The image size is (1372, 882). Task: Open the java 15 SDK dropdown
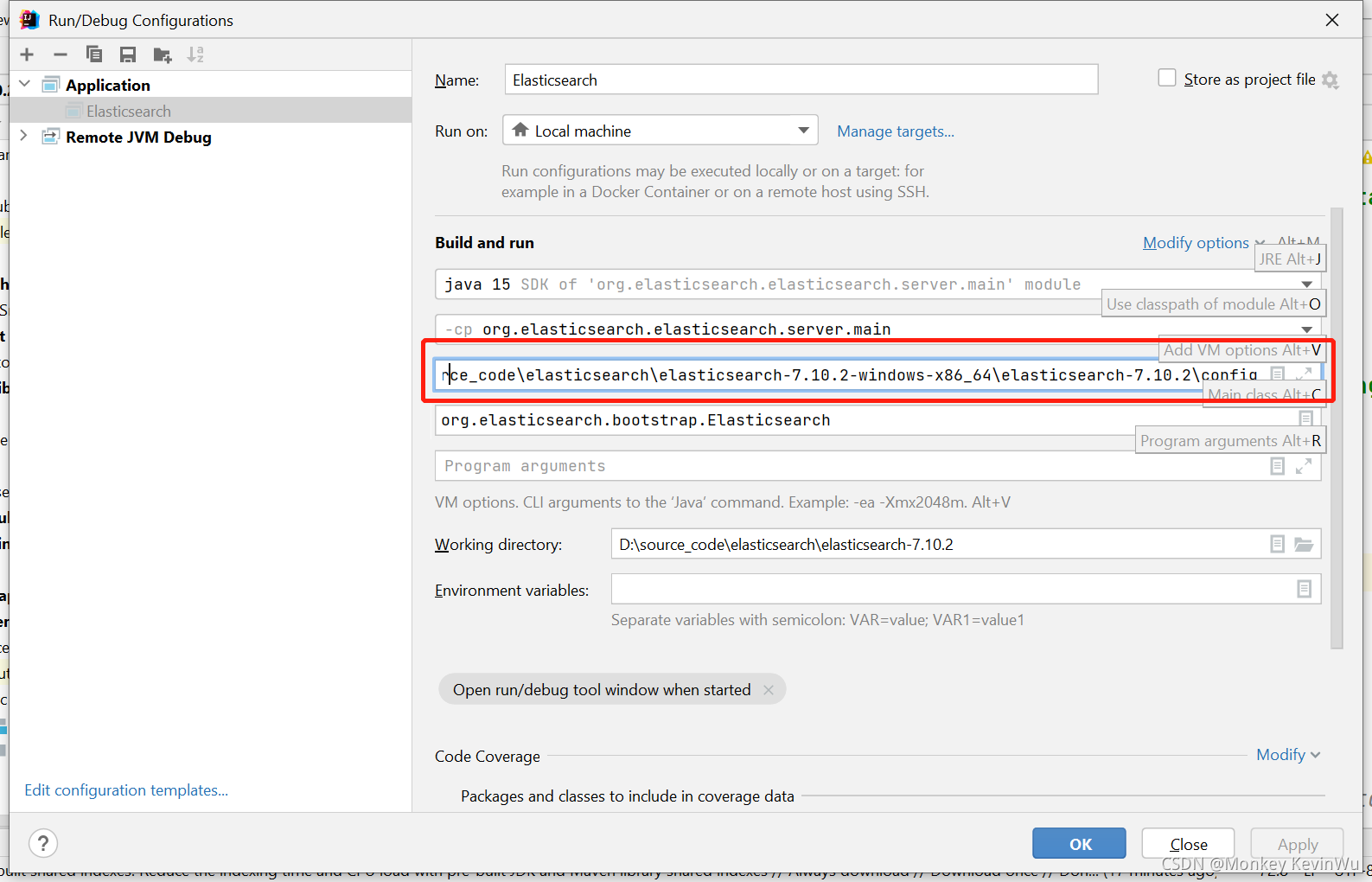point(1306,284)
